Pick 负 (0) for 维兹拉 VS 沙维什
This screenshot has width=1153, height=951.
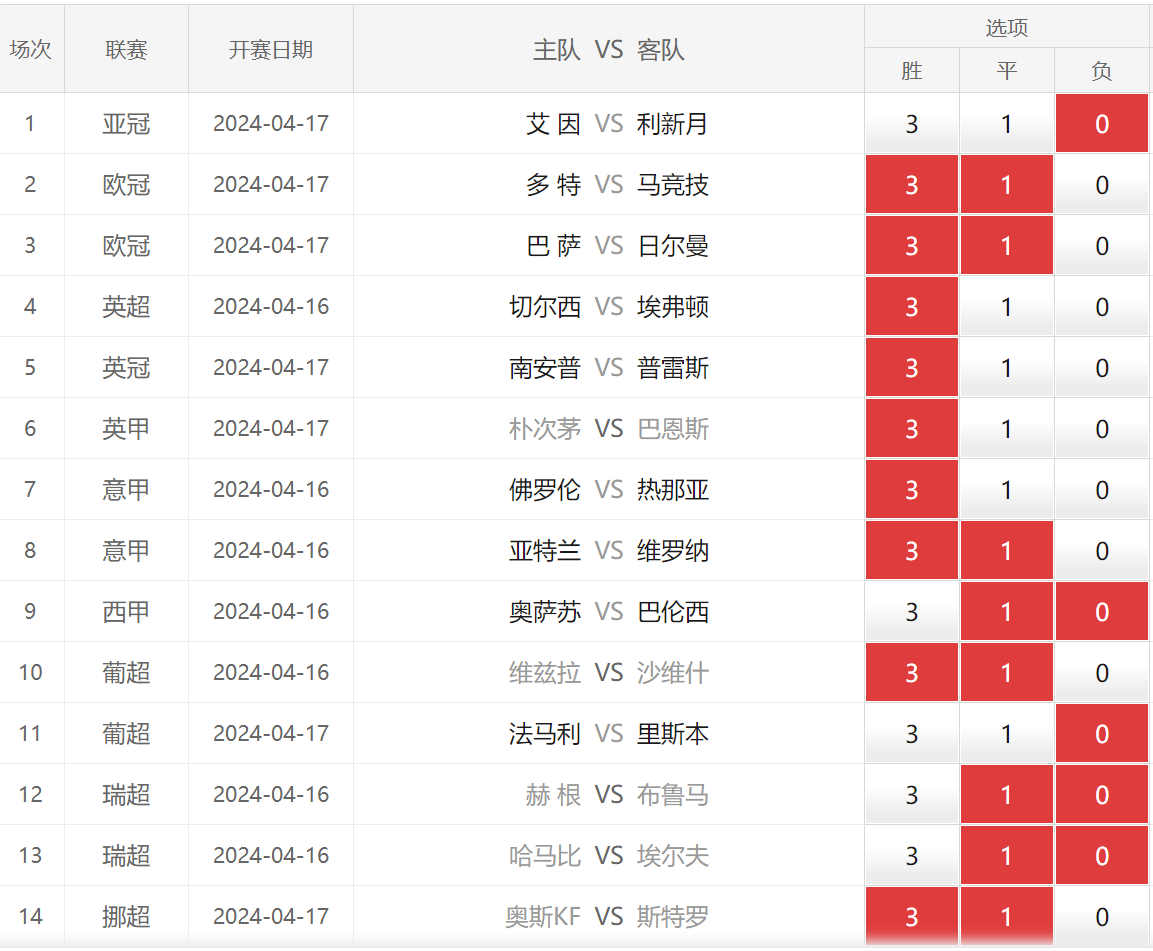point(1102,673)
